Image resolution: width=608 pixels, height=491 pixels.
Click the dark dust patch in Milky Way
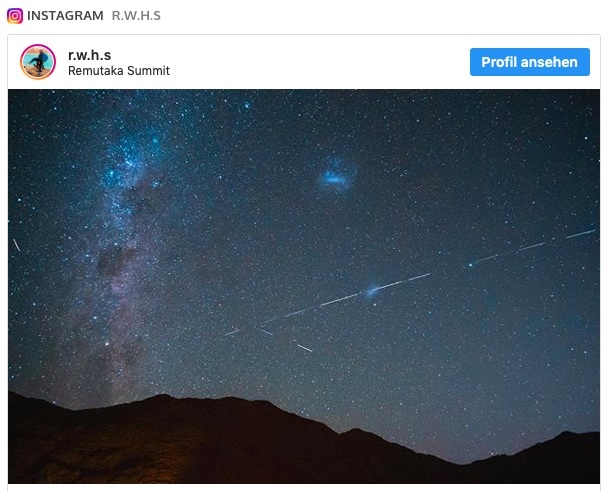point(114,259)
